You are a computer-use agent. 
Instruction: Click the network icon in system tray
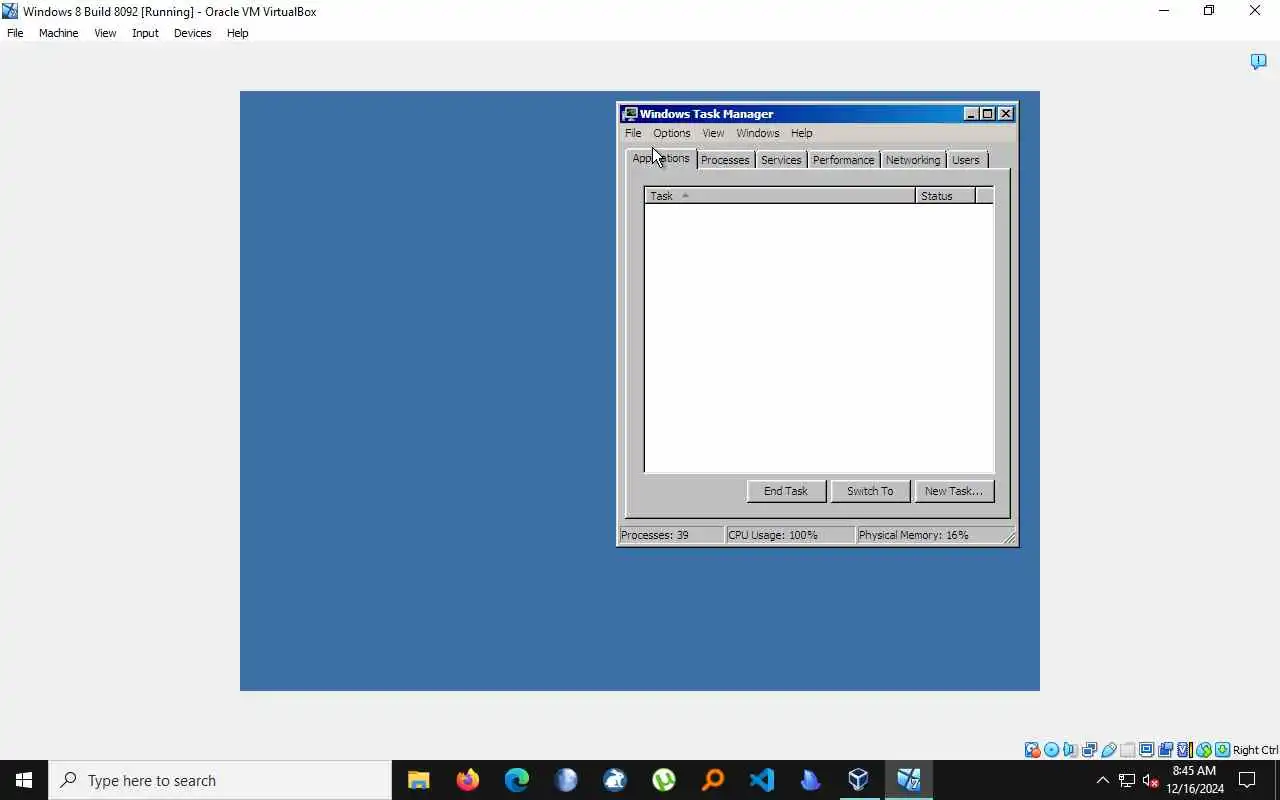tap(1127, 780)
